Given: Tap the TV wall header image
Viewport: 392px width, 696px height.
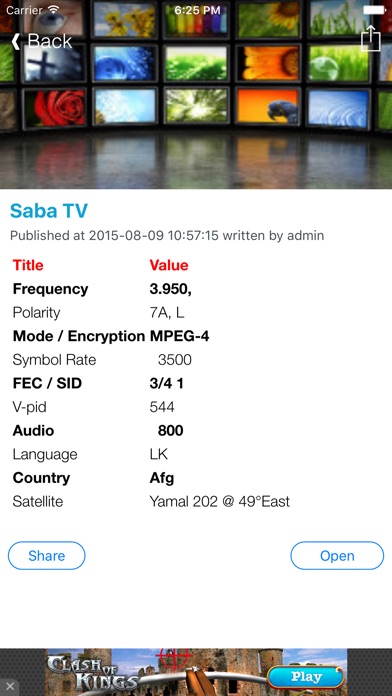Looking at the screenshot, I should click(x=196, y=94).
